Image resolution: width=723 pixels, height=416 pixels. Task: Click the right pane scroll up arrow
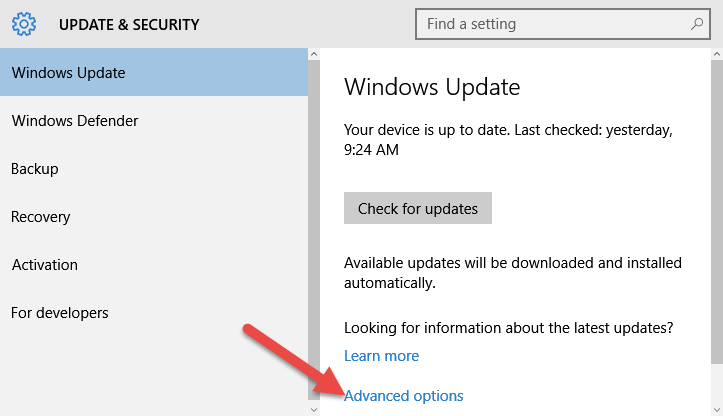click(x=717, y=54)
